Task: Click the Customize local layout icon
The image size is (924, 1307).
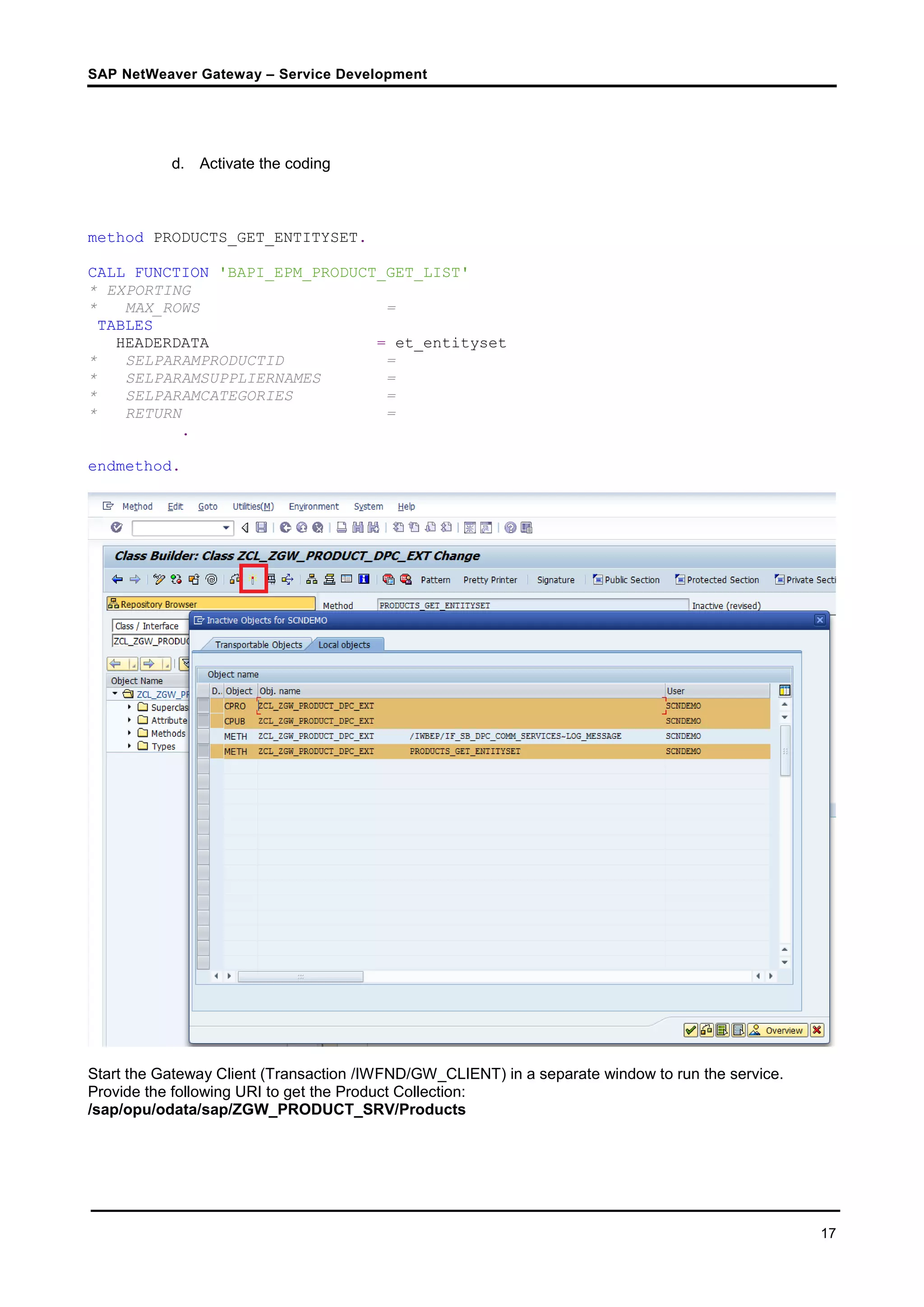Action: pos(527,528)
